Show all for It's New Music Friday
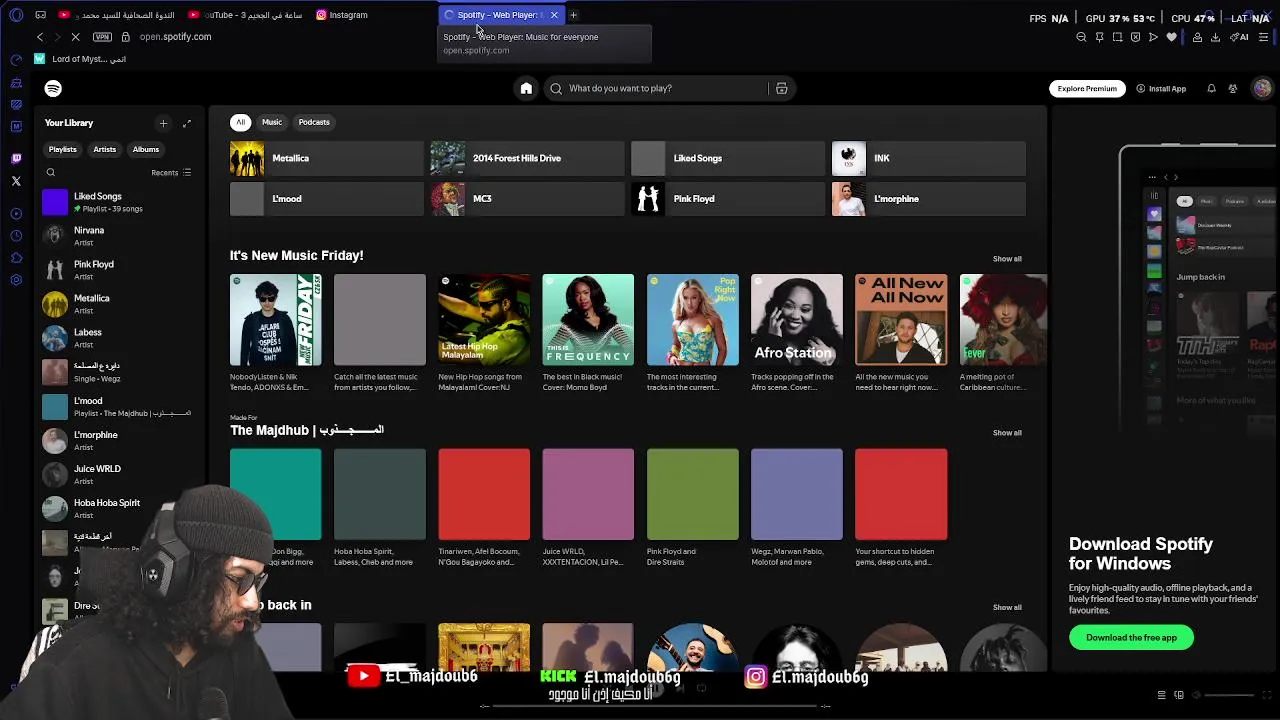 pos(1007,259)
